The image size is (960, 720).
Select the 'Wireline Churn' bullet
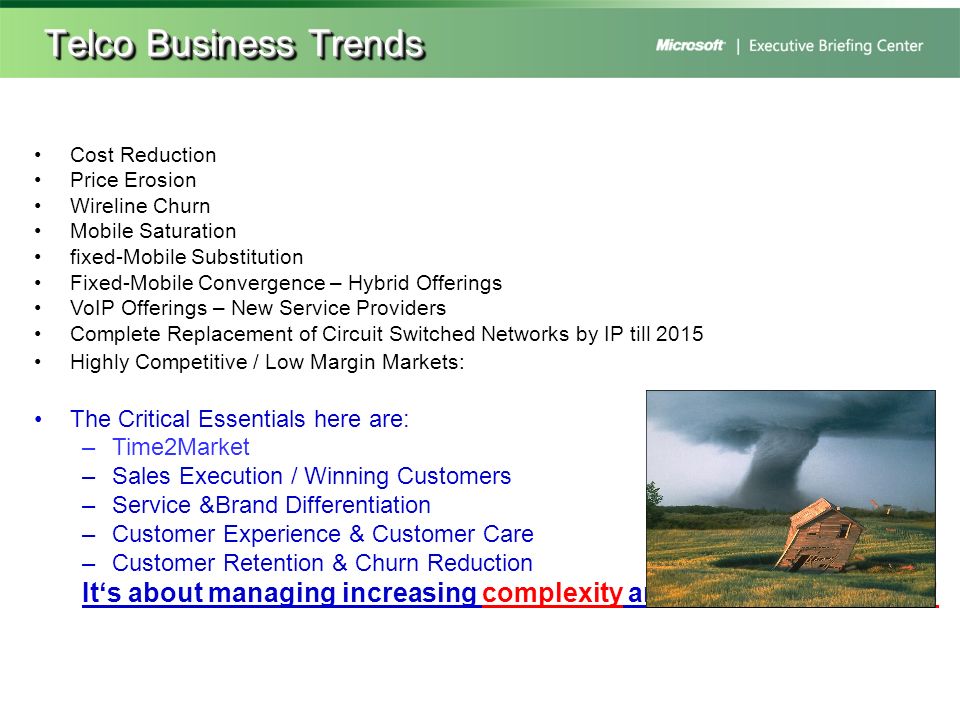pyautogui.click(x=140, y=206)
